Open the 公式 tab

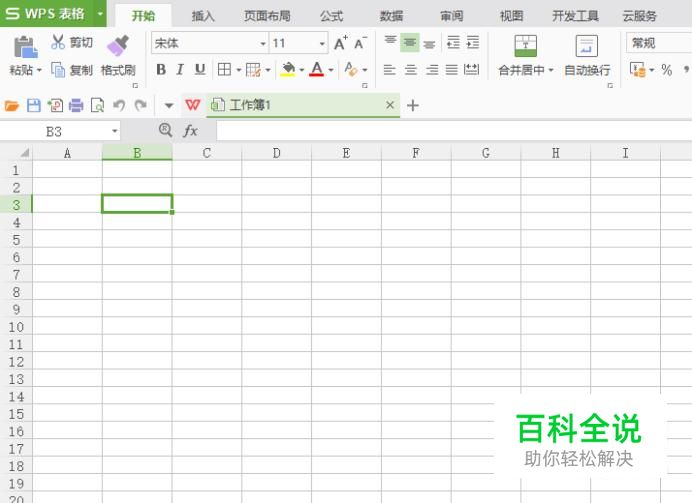pyautogui.click(x=331, y=16)
